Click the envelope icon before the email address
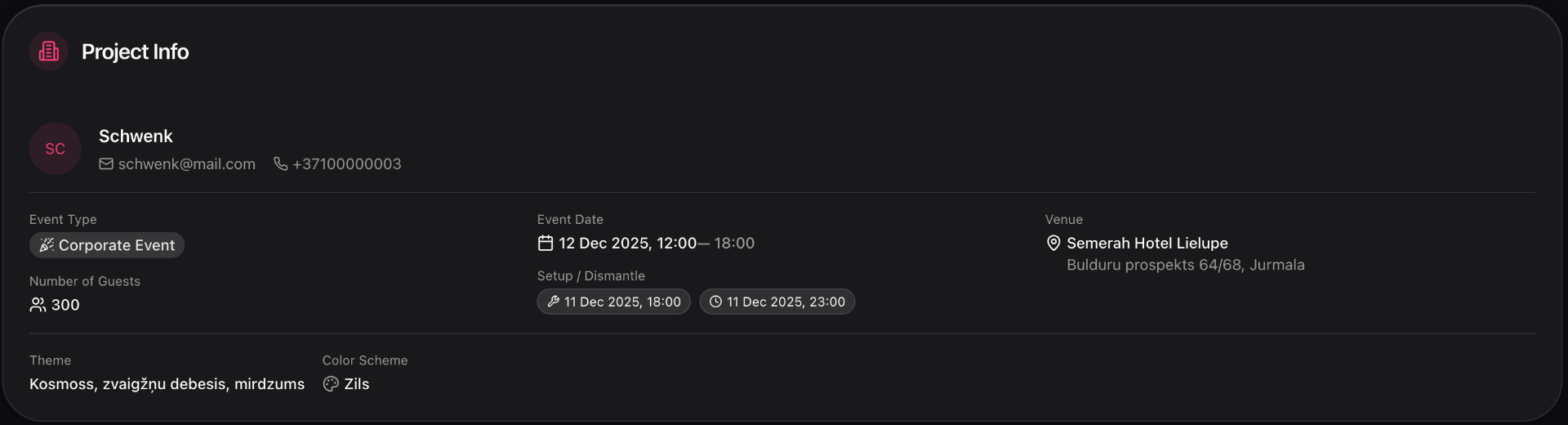 106,163
